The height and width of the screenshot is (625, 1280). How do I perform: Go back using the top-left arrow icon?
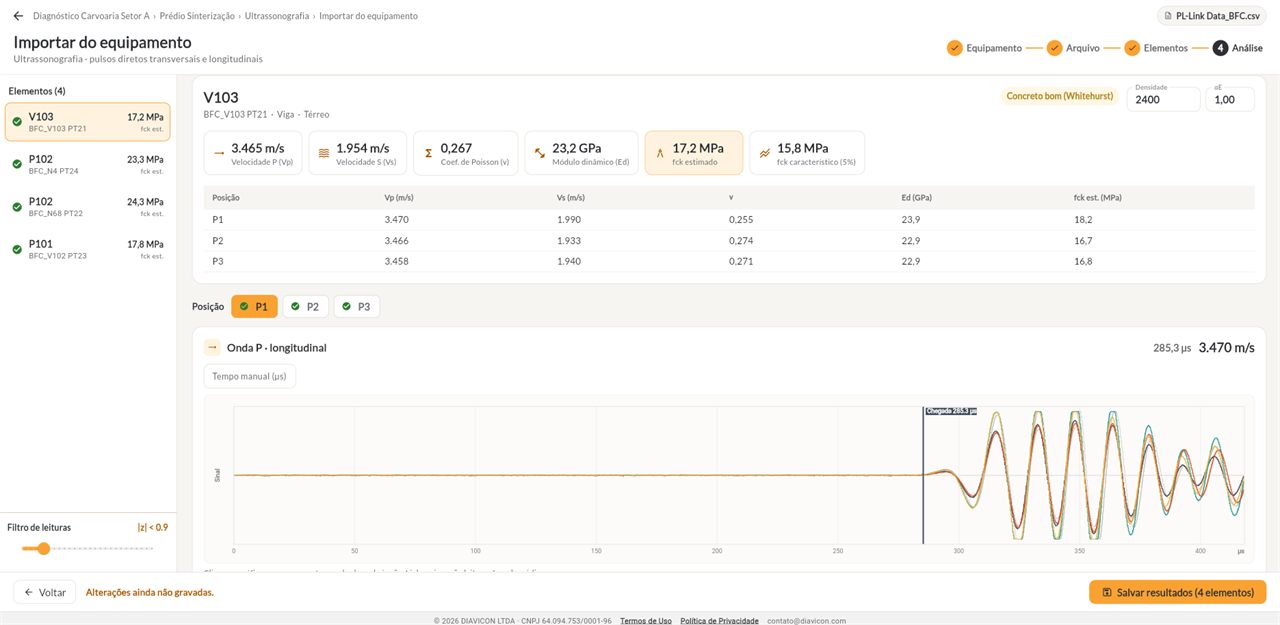18,16
